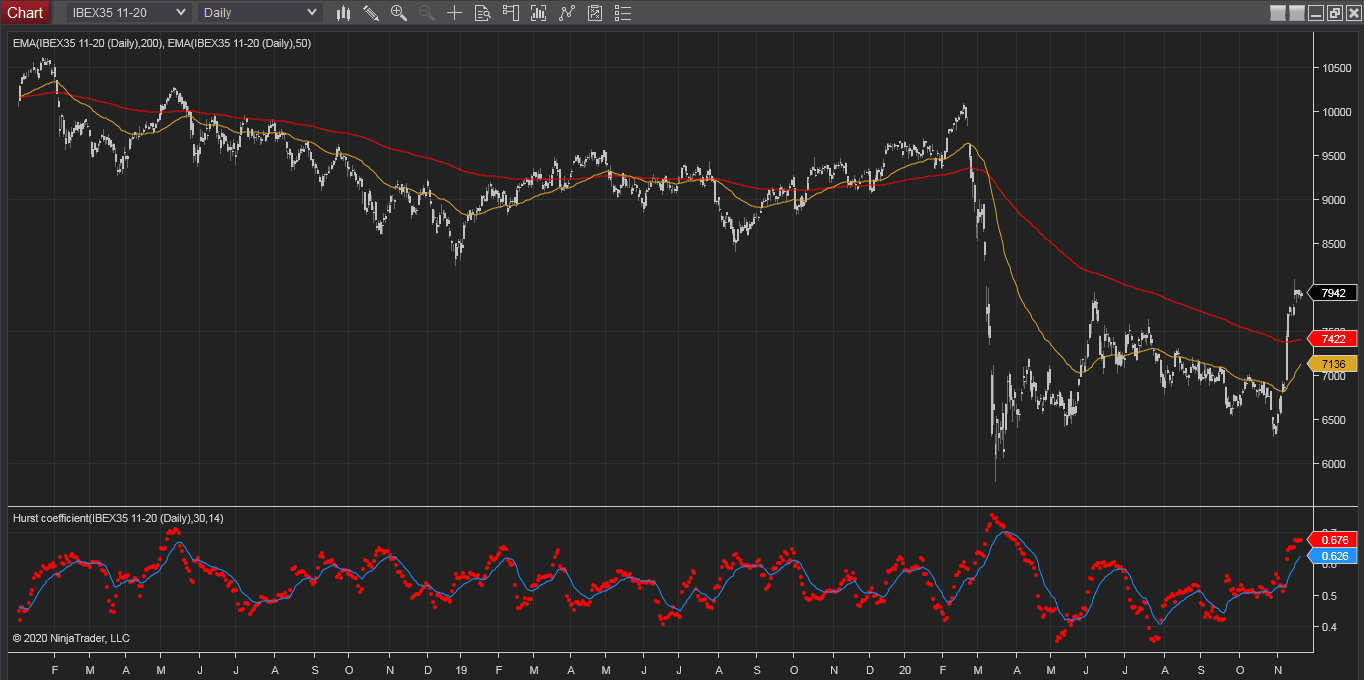Click the blue 0.626 Hurst value marker
This screenshot has height=680, width=1364.
pyautogui.click(x=1334, y=556)
